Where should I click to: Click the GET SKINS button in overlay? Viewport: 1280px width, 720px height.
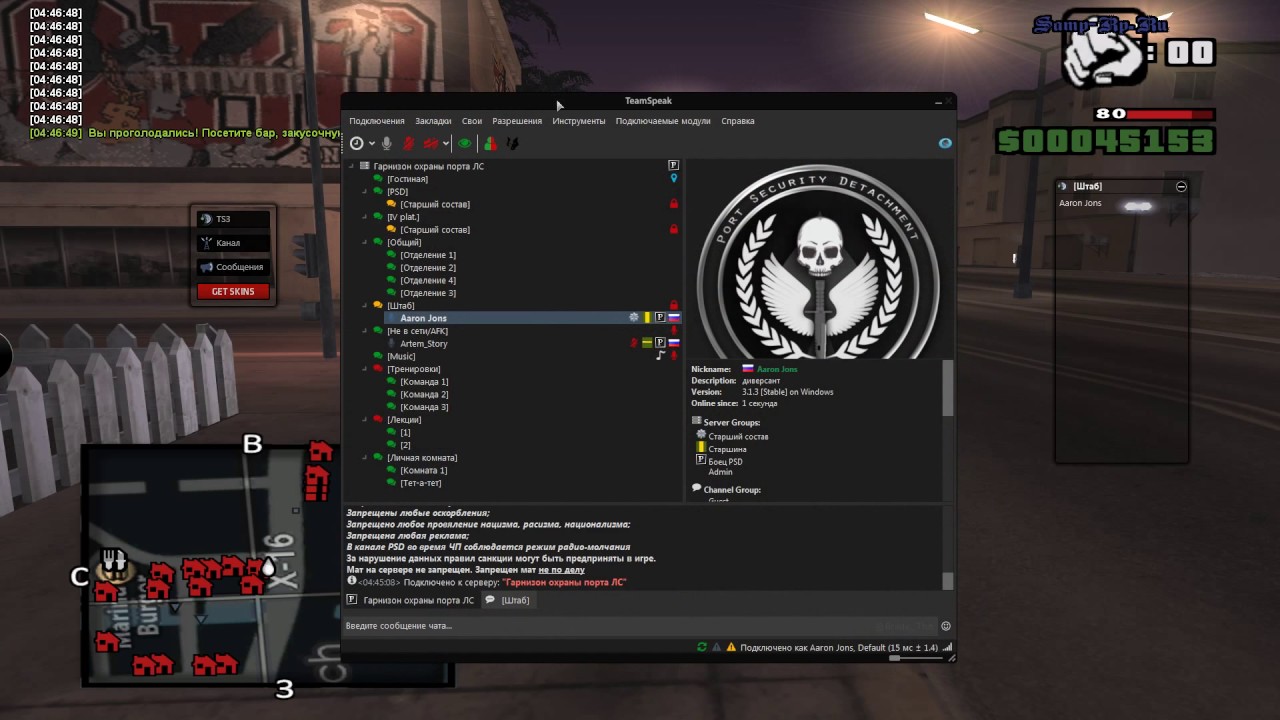click(233, 291)
